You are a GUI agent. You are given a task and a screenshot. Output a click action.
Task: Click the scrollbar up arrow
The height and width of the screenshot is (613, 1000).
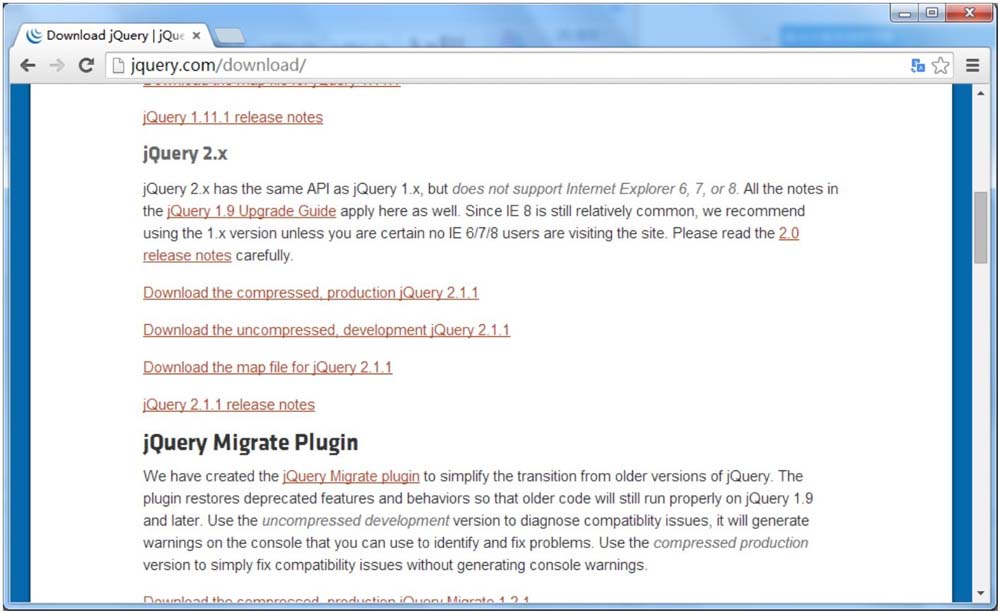click(980, 93)
